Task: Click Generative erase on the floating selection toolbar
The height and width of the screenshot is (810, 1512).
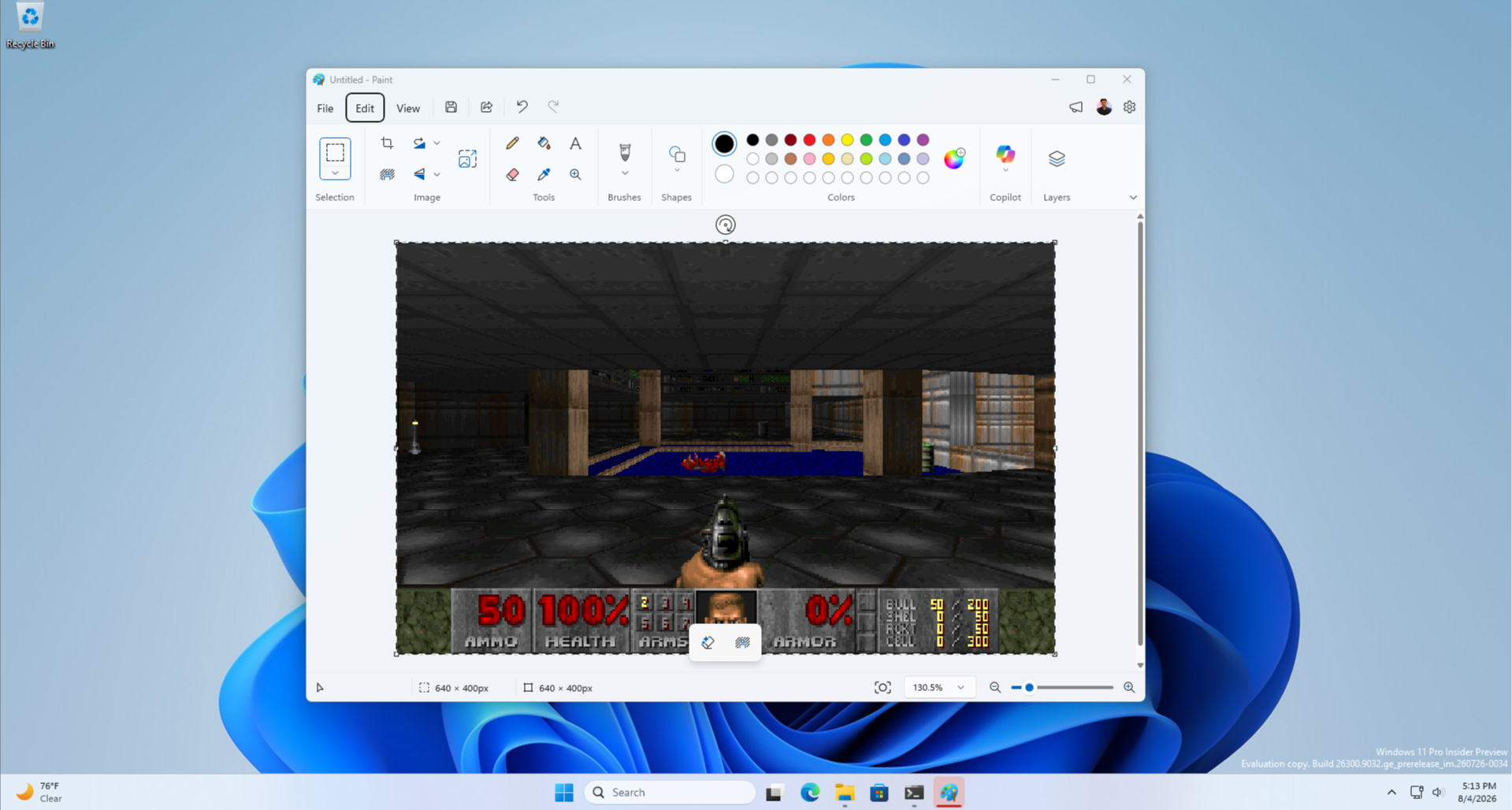Action: [x=708, y=643]
